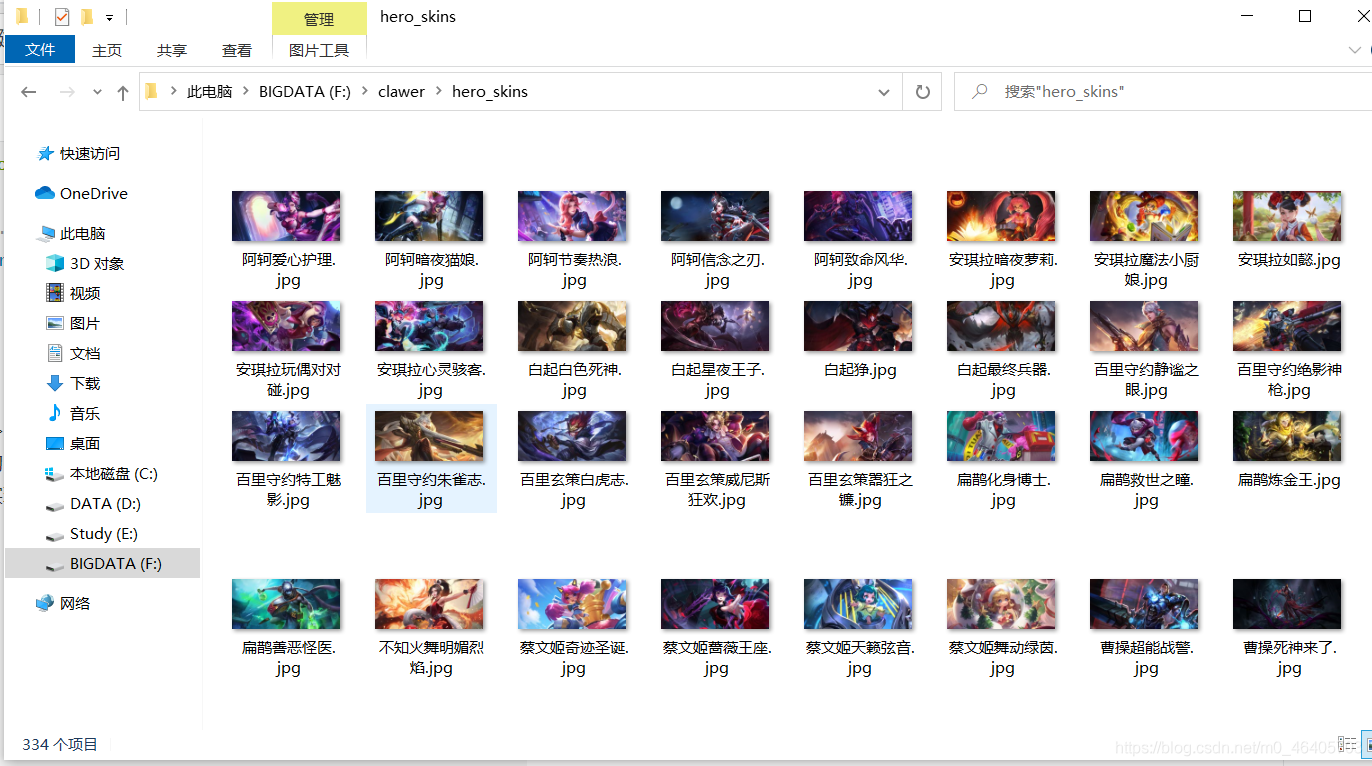
Task: Click the file name 不知火舞明媚烈焰.jpg
Action: (x=431, y=658)
